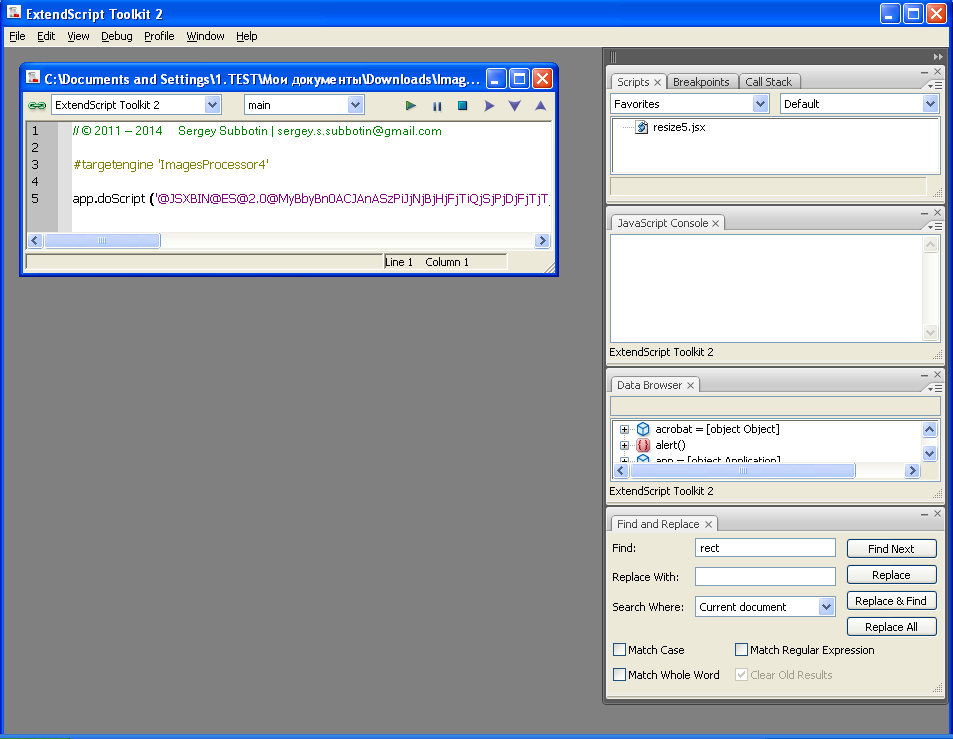Click into the Replace With field

coord(765,576)
